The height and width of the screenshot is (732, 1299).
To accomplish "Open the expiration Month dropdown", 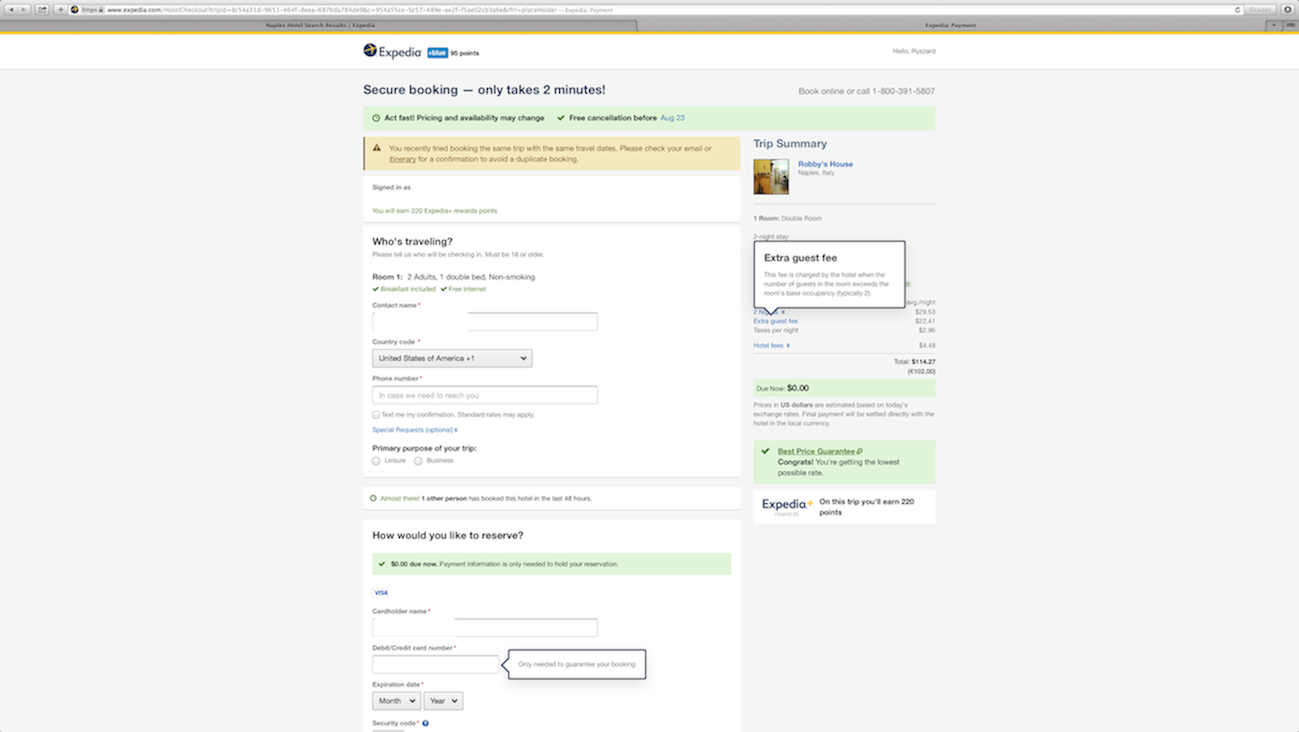I will (x=396, y=701).
